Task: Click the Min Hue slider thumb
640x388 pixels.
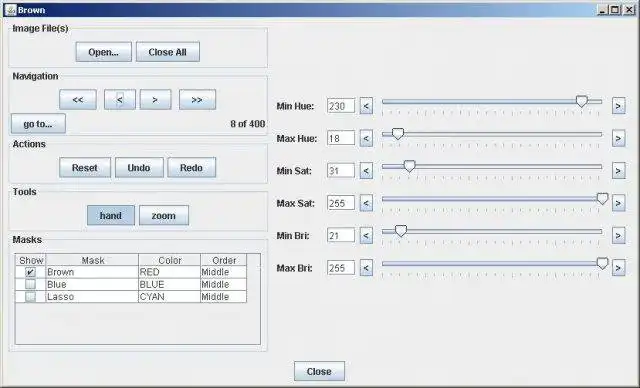Action: [582, 101]
